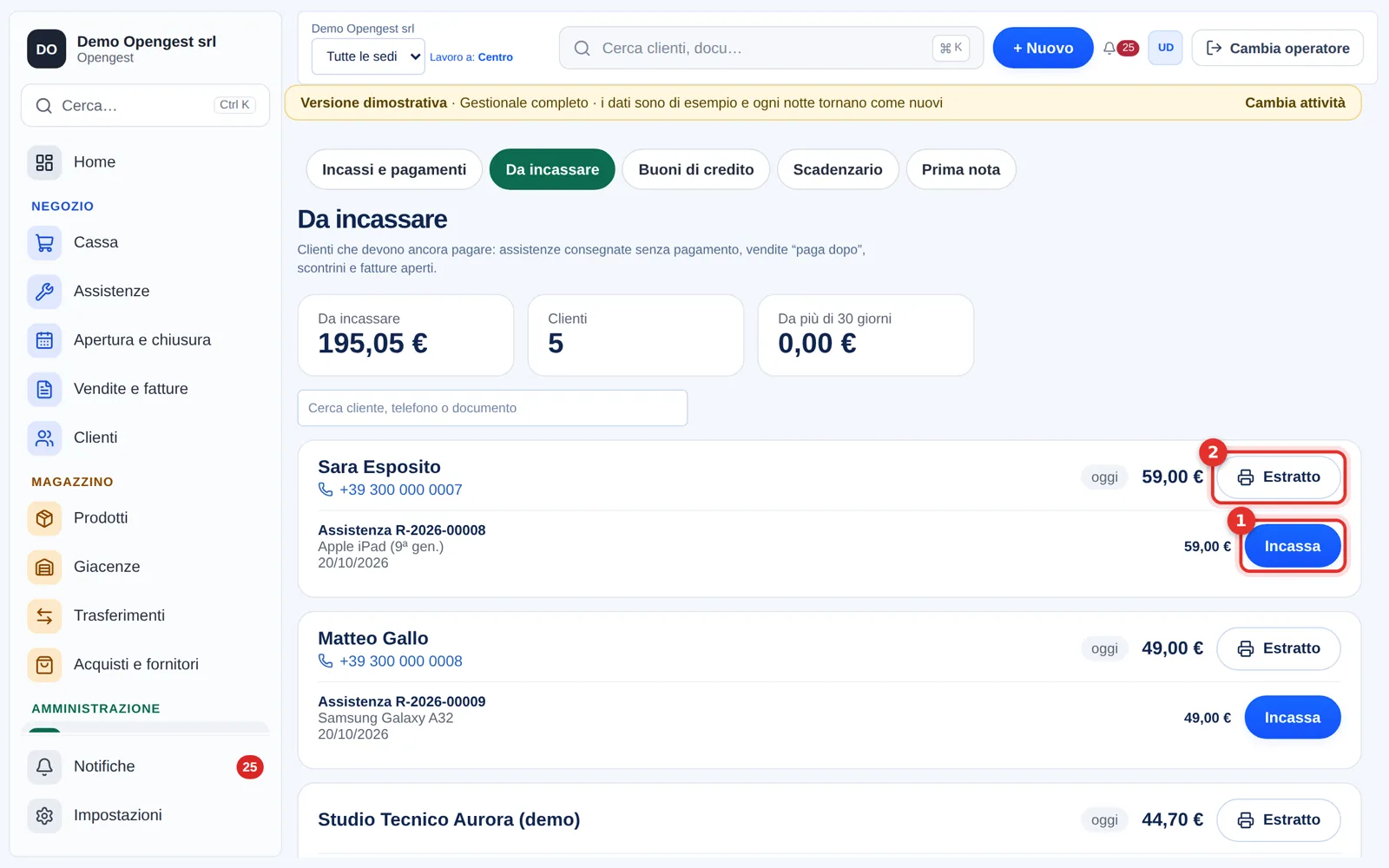Open Prodotti box icon
The image size is (1389, 868).
[44, 518]
